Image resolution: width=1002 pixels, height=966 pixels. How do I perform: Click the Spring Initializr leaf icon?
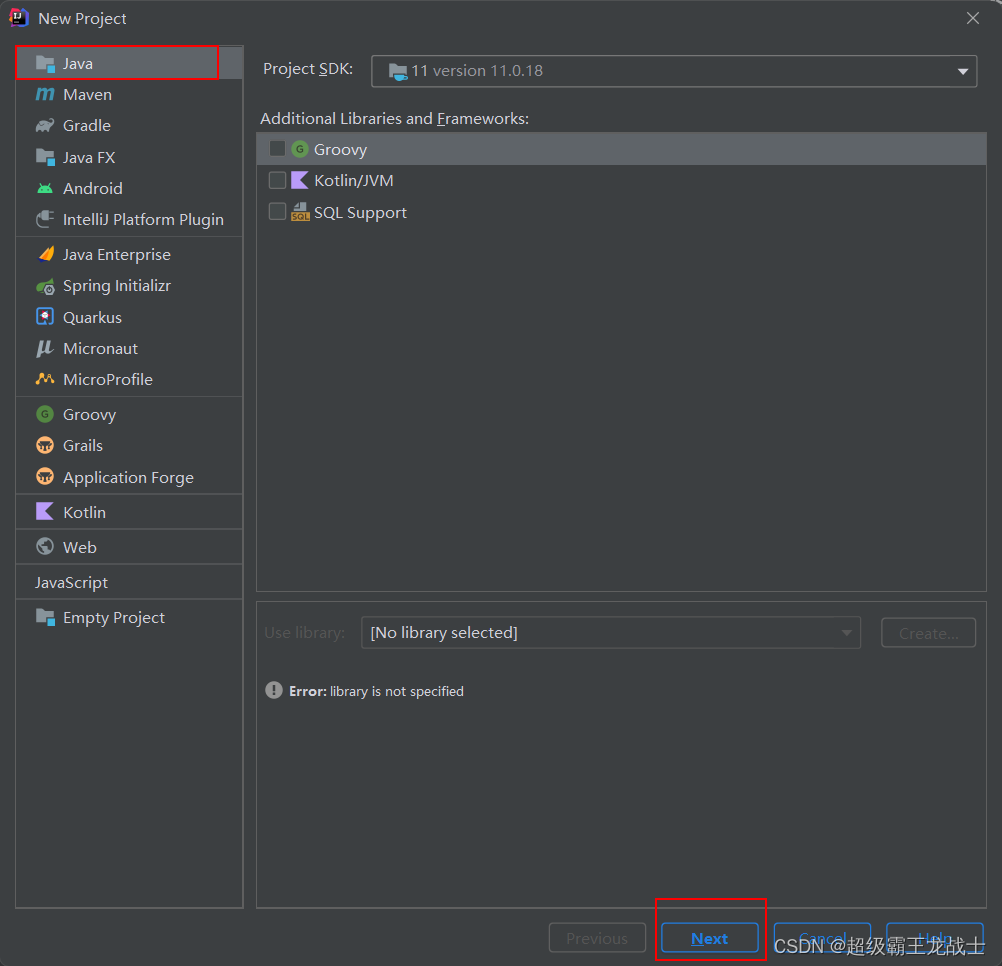45,286
